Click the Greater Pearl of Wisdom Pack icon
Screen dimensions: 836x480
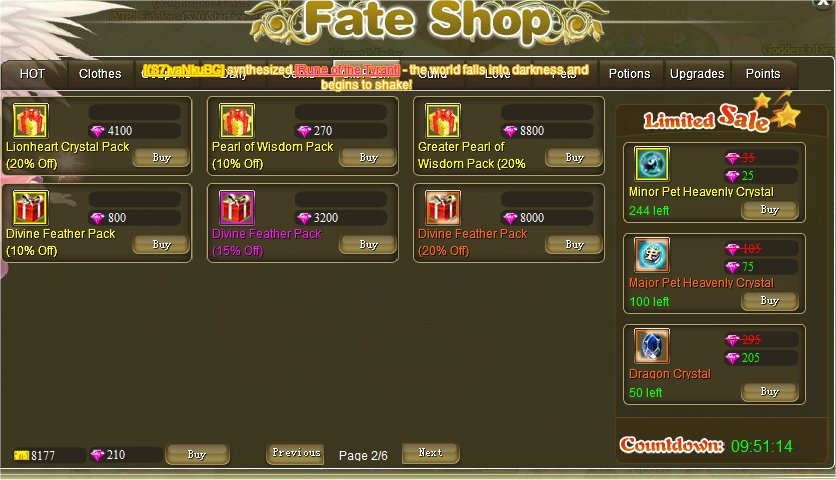point(443,121)
